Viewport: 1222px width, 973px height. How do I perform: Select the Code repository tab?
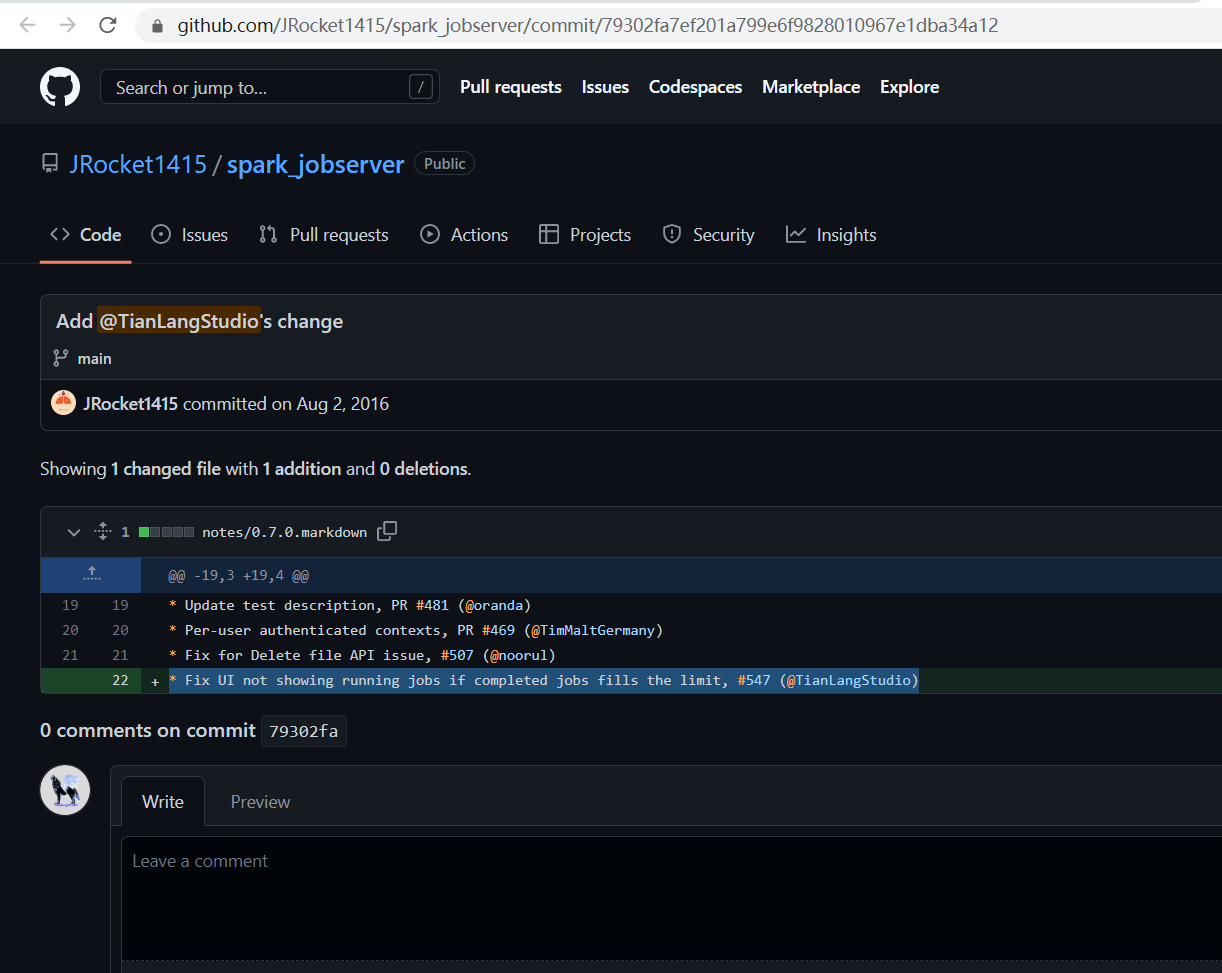point(86,235)
